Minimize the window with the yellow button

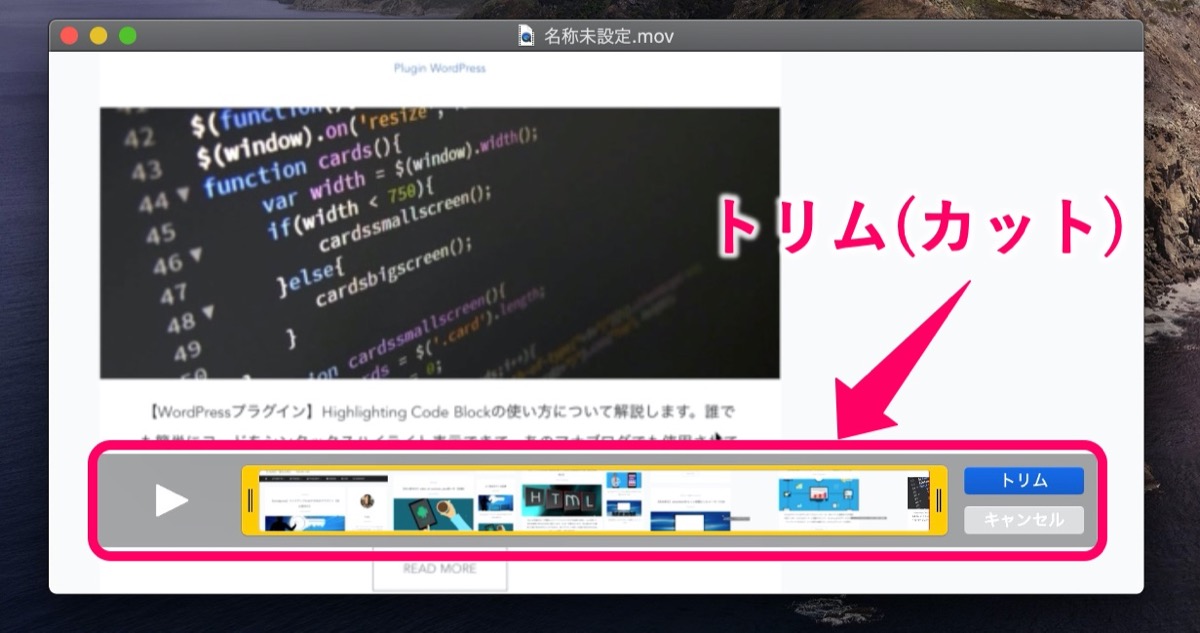(x=98, y=36)
